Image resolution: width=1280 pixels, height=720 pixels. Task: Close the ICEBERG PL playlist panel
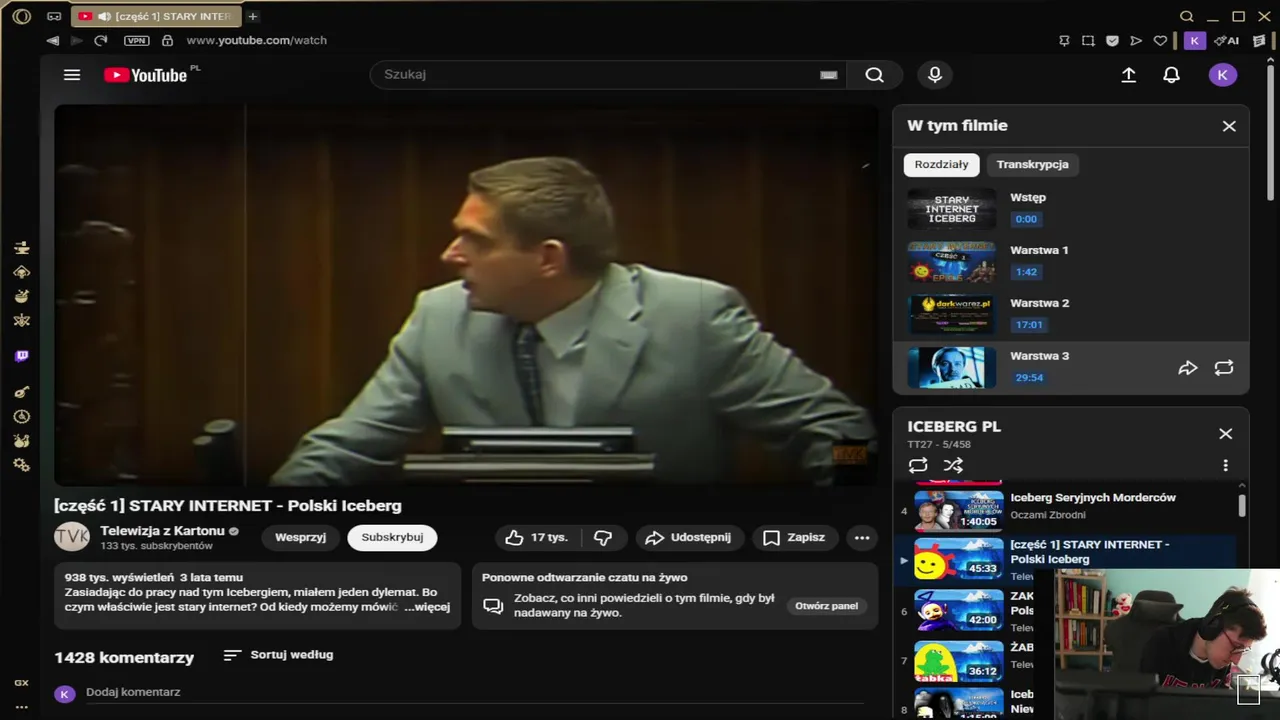pos(1225,434)
